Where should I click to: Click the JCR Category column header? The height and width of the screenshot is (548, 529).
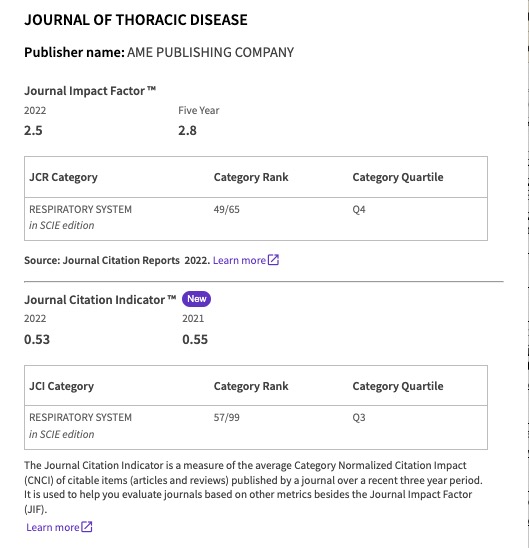pyautogui.click(x=63, y=177)
